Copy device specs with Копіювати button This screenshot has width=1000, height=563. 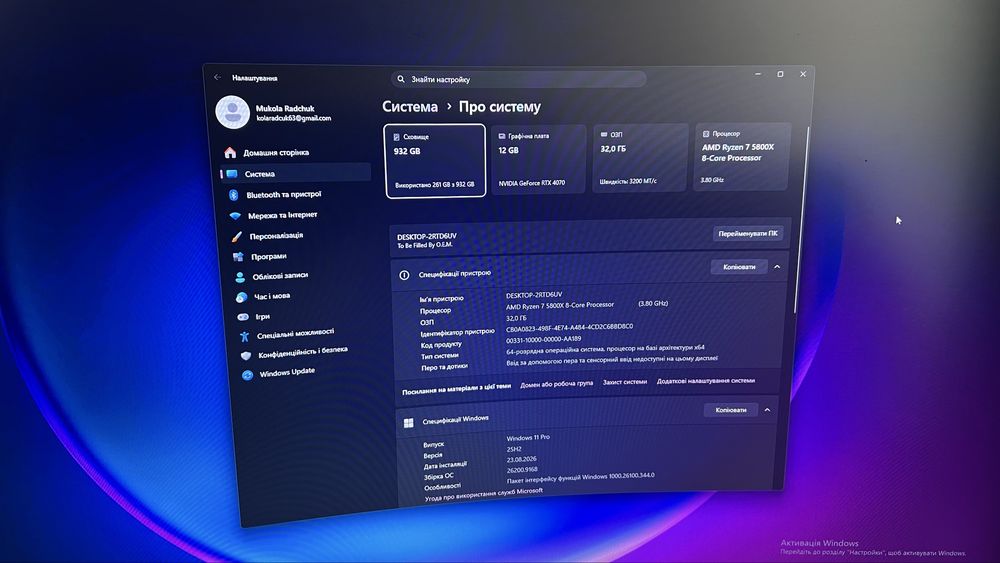[739, 267]
